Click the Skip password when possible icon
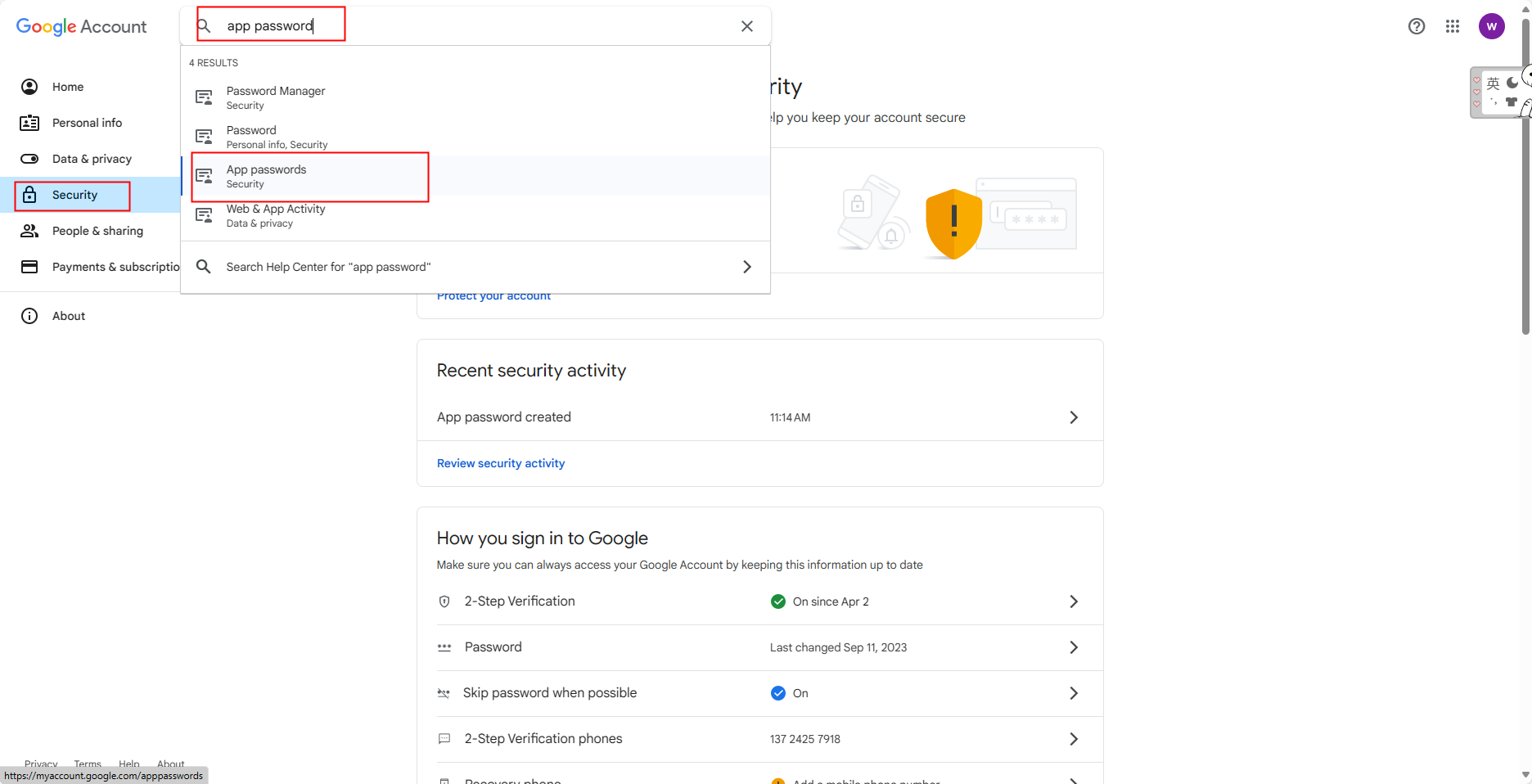1532x784 pixels. pyautogui.click(x=444, y=693)
